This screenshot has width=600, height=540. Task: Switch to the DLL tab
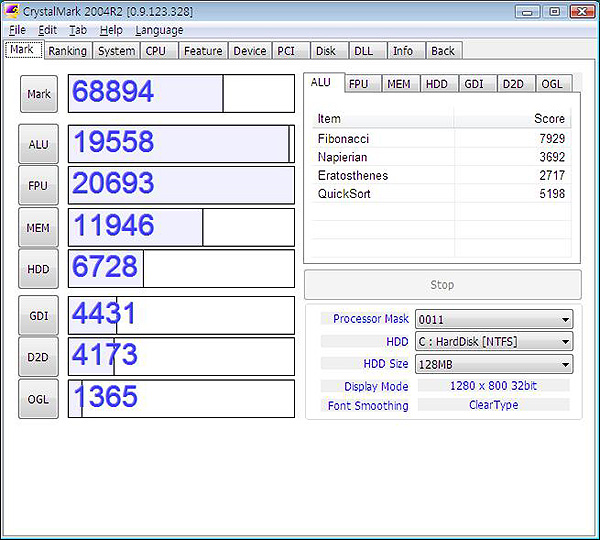[x=368, y=51]
